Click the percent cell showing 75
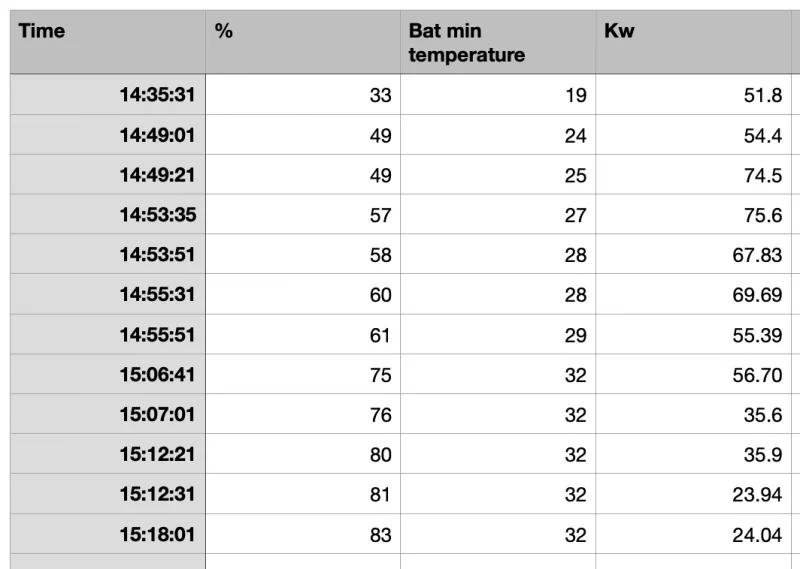 point(380,375)
